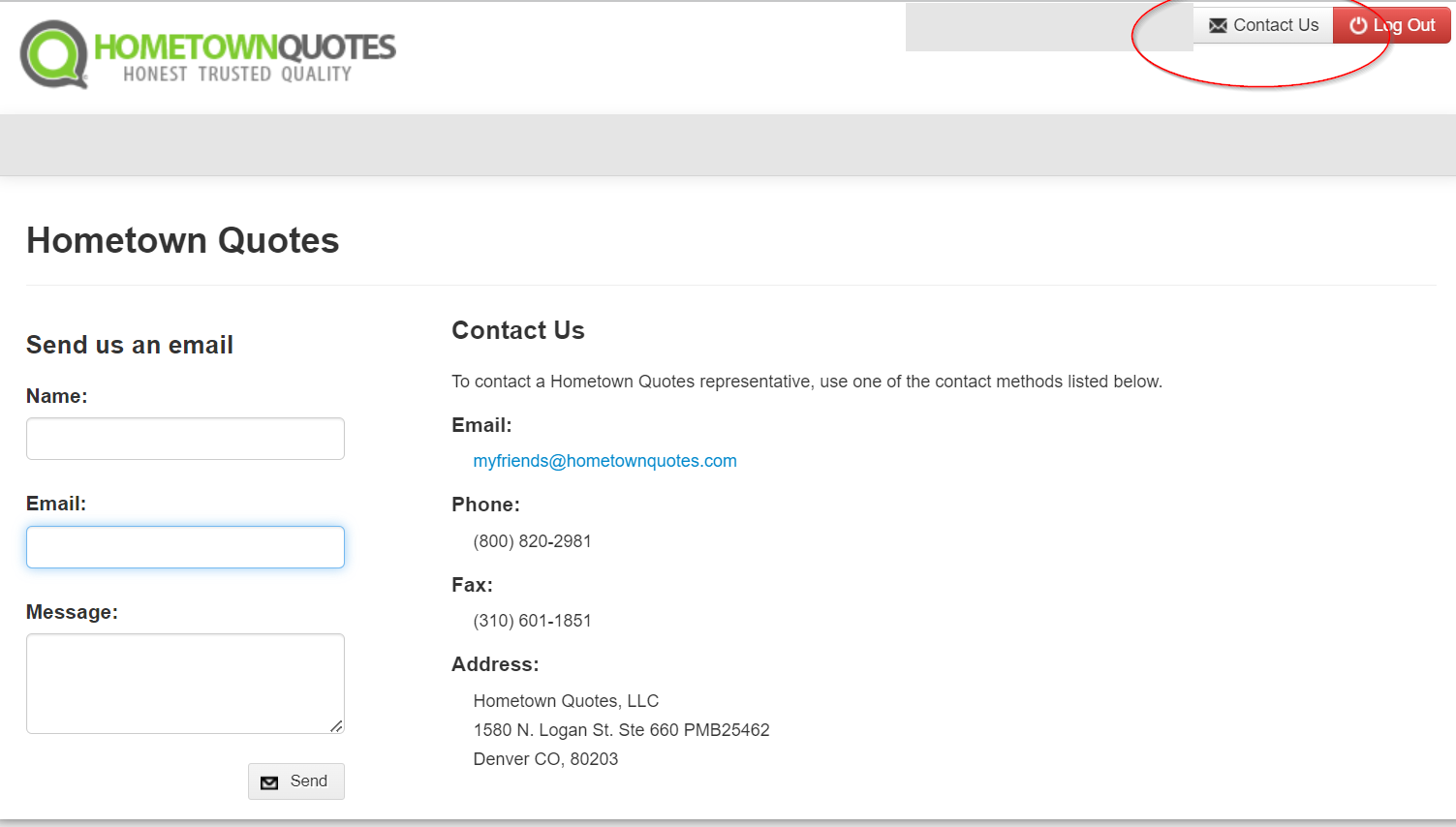Click the "Hometown Quotes" page title

pyautogui.click(x=182, y=240)
